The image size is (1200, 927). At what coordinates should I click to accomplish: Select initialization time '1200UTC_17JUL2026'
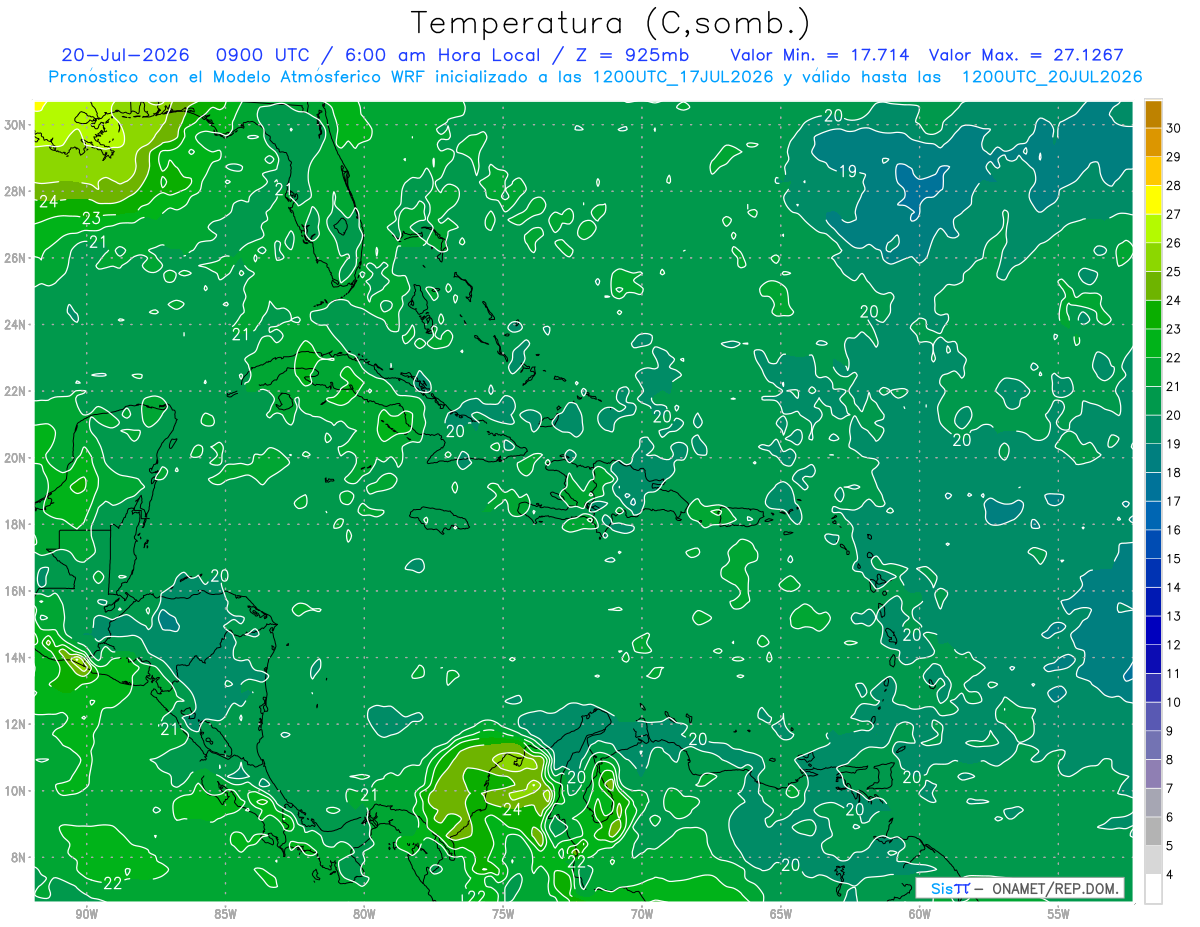coord(683,76)
